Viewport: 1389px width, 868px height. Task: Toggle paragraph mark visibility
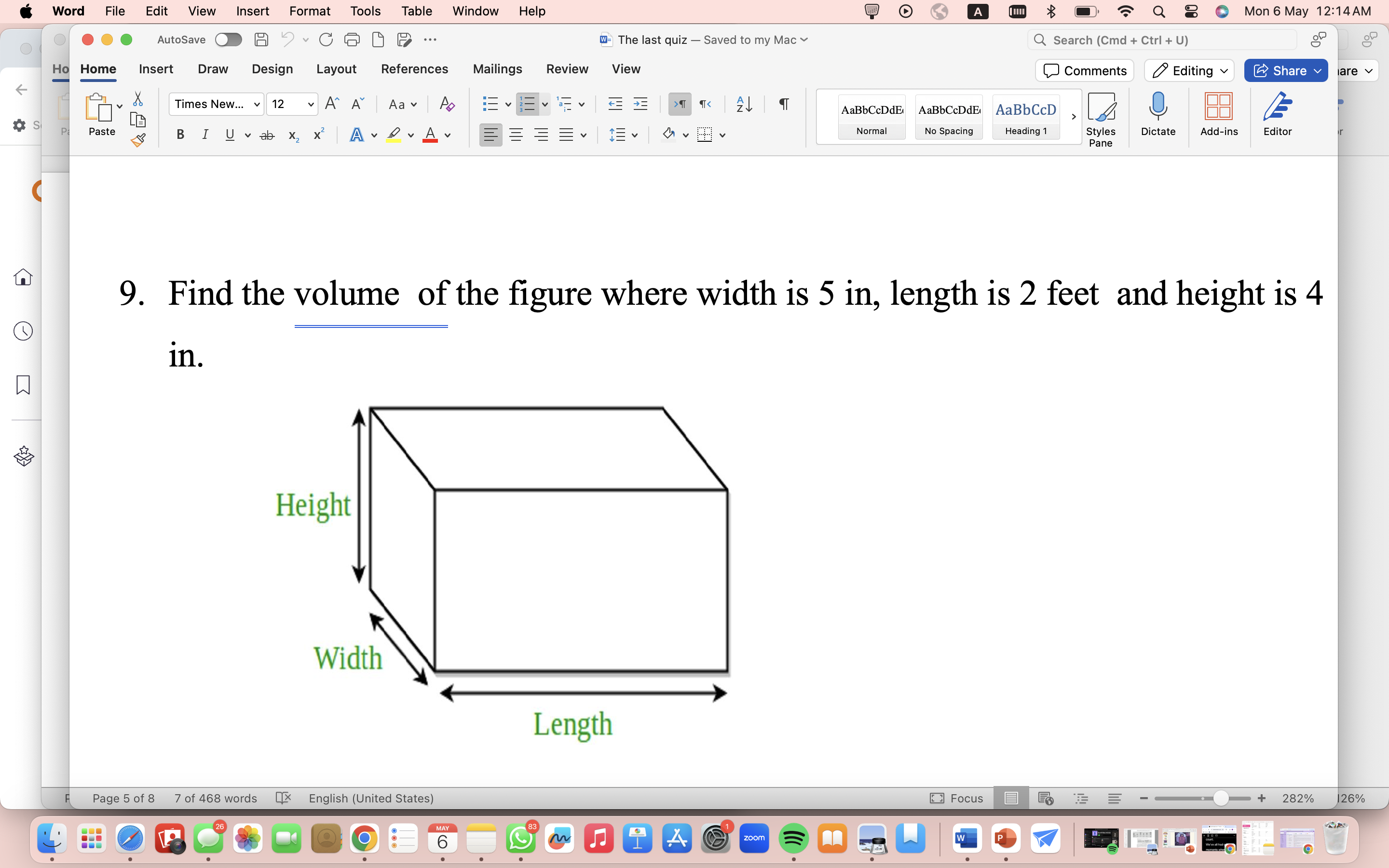(783, 104)
